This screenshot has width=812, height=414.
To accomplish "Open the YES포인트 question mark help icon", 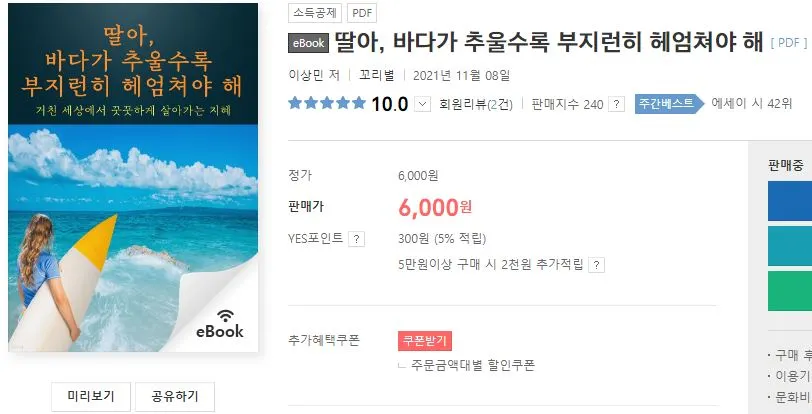I will click(356, 239).
